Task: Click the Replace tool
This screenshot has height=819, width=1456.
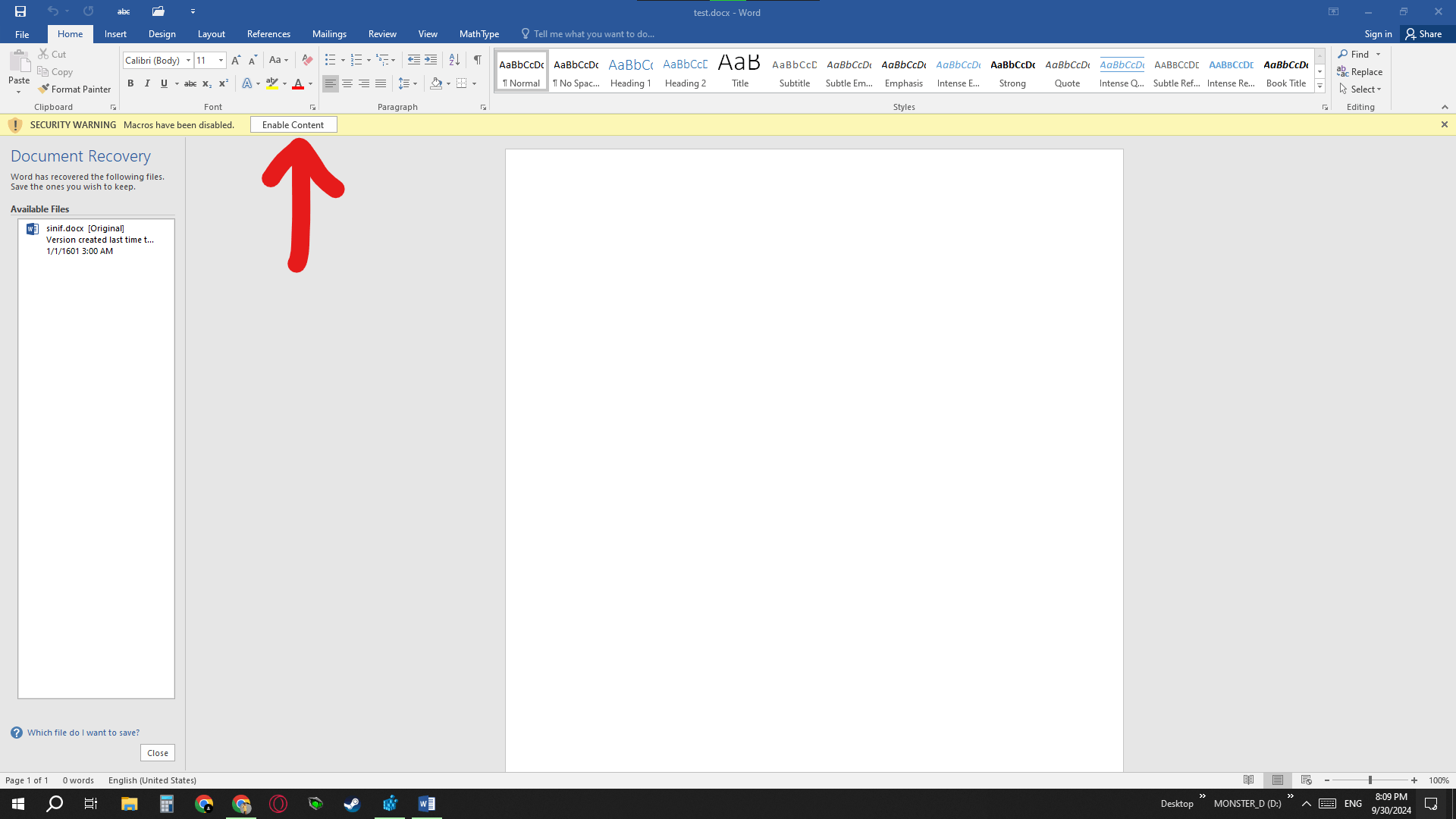Action: [x=1360, y=71]
